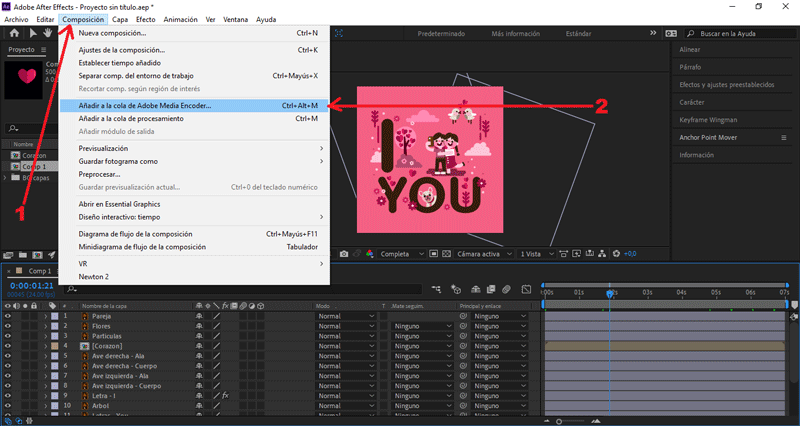Screen dimensions: 800x426
Task: Open the Efecto menu
Action: coord(146,19)
